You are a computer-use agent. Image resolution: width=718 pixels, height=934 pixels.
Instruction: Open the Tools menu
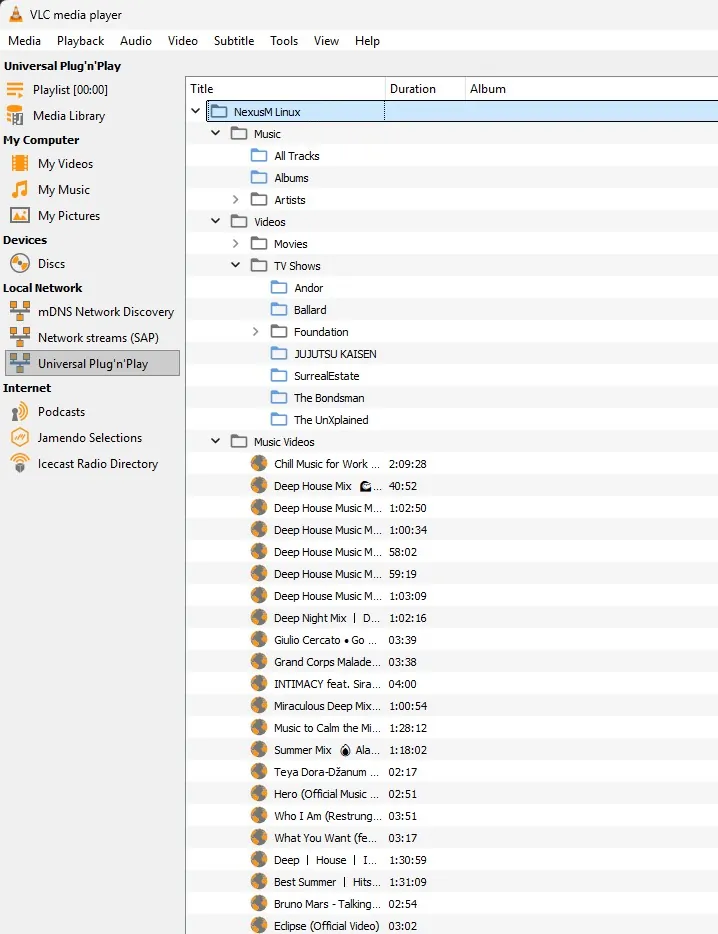point(284,41)
